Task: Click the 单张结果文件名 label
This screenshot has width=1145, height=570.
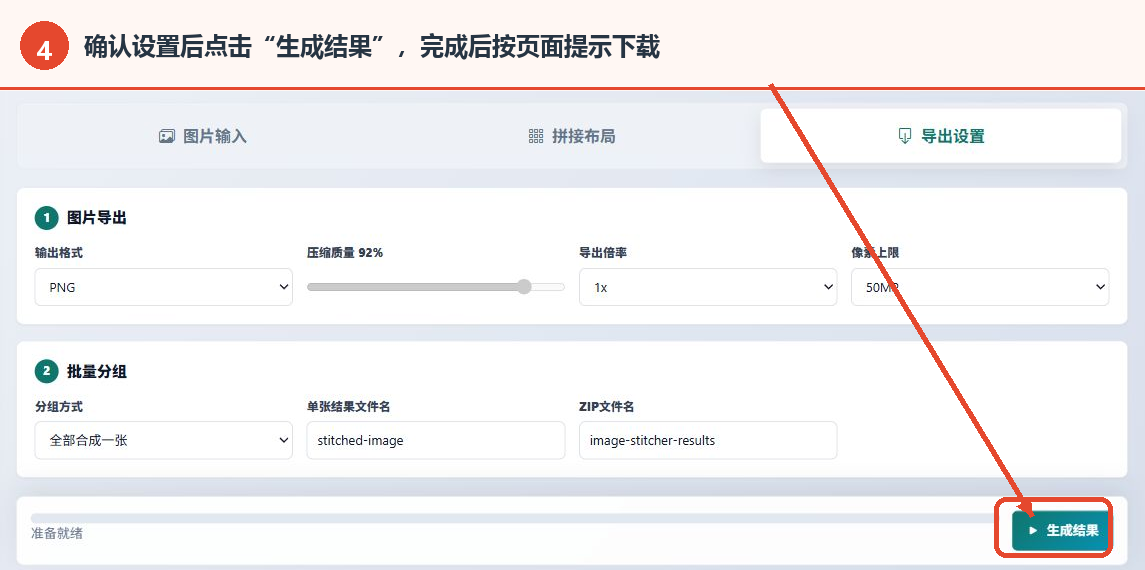Action: click(x=348, y=407)
